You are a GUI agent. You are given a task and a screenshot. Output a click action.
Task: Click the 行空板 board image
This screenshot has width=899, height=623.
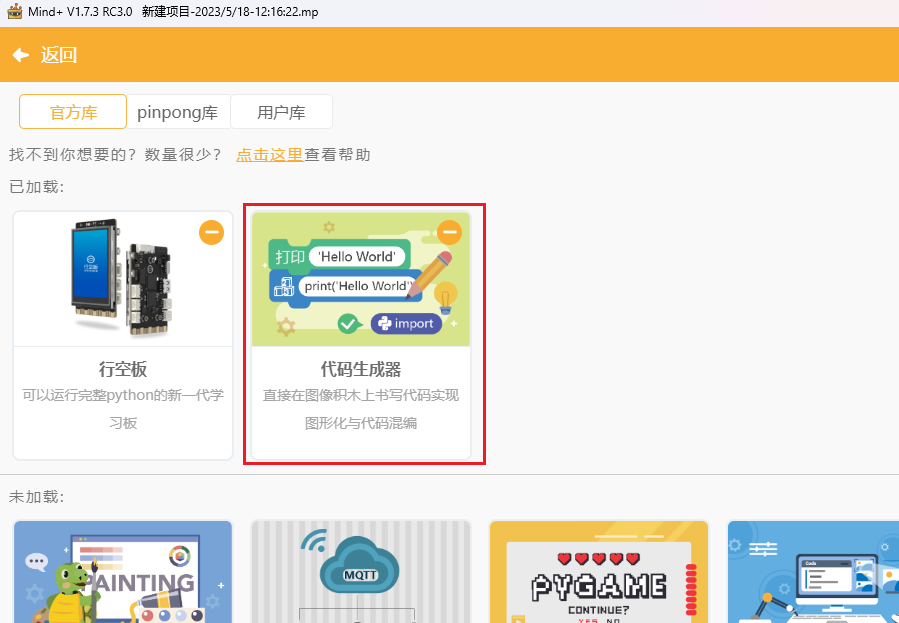click(x=123, y=279)
